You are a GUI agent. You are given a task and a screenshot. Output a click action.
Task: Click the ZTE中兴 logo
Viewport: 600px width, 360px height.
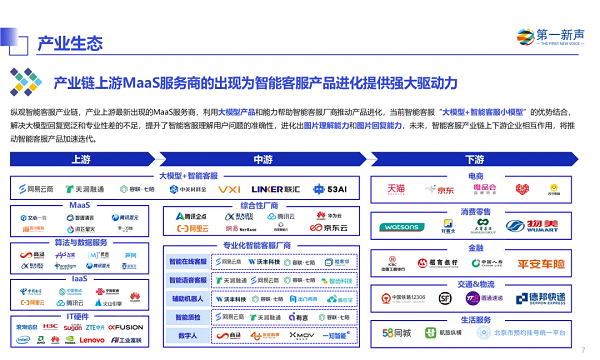click(x=95, y=327)
